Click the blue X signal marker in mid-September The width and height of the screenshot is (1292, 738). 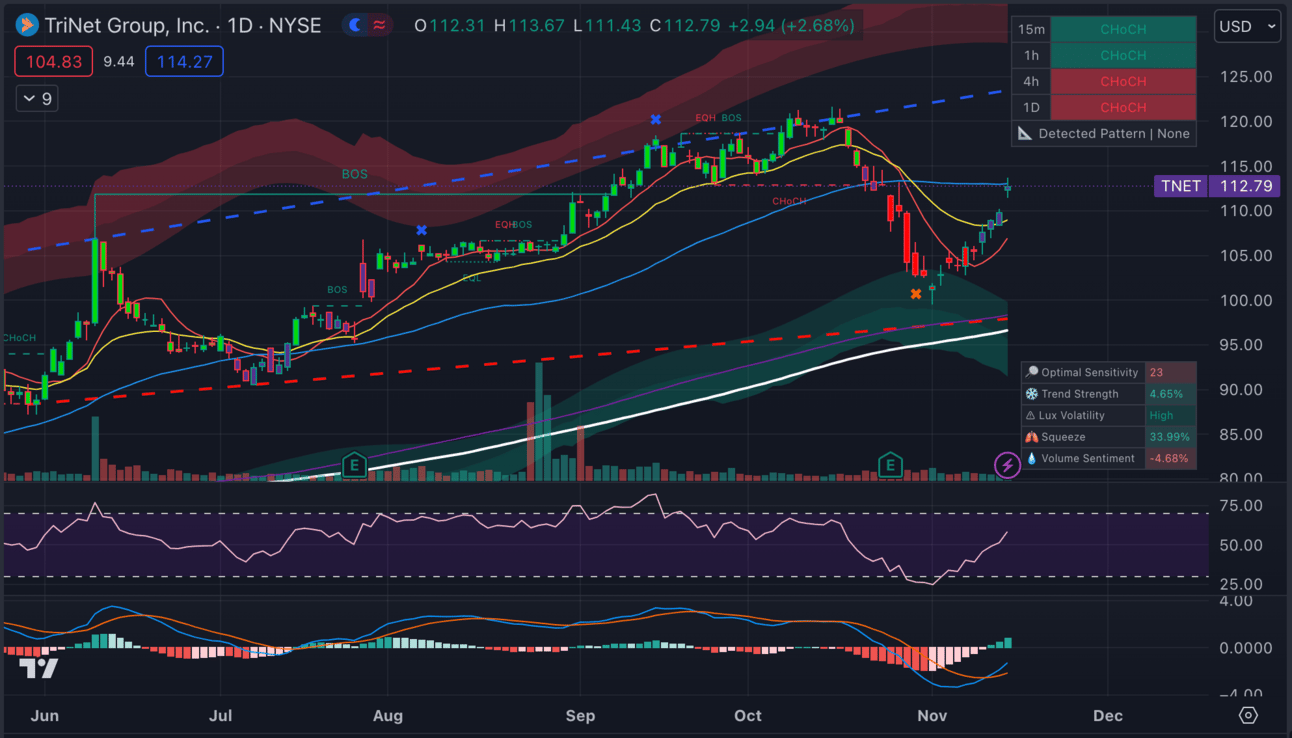click(656, 120)
